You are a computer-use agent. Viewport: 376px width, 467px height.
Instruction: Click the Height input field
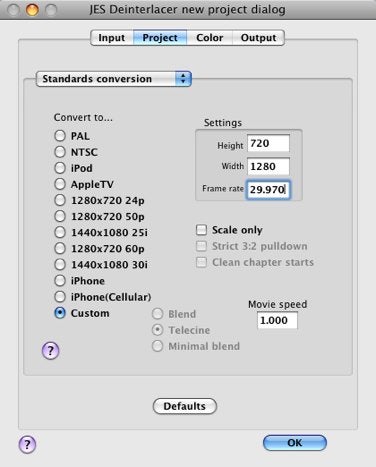(268, 143)
